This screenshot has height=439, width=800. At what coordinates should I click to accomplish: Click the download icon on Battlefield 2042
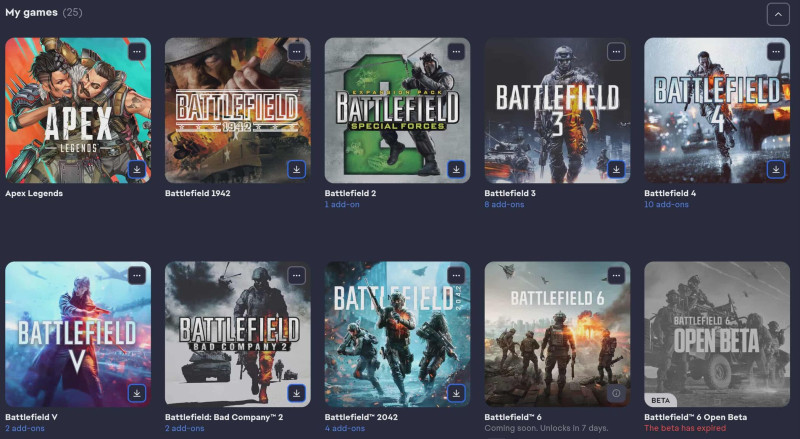click(456, 393)
